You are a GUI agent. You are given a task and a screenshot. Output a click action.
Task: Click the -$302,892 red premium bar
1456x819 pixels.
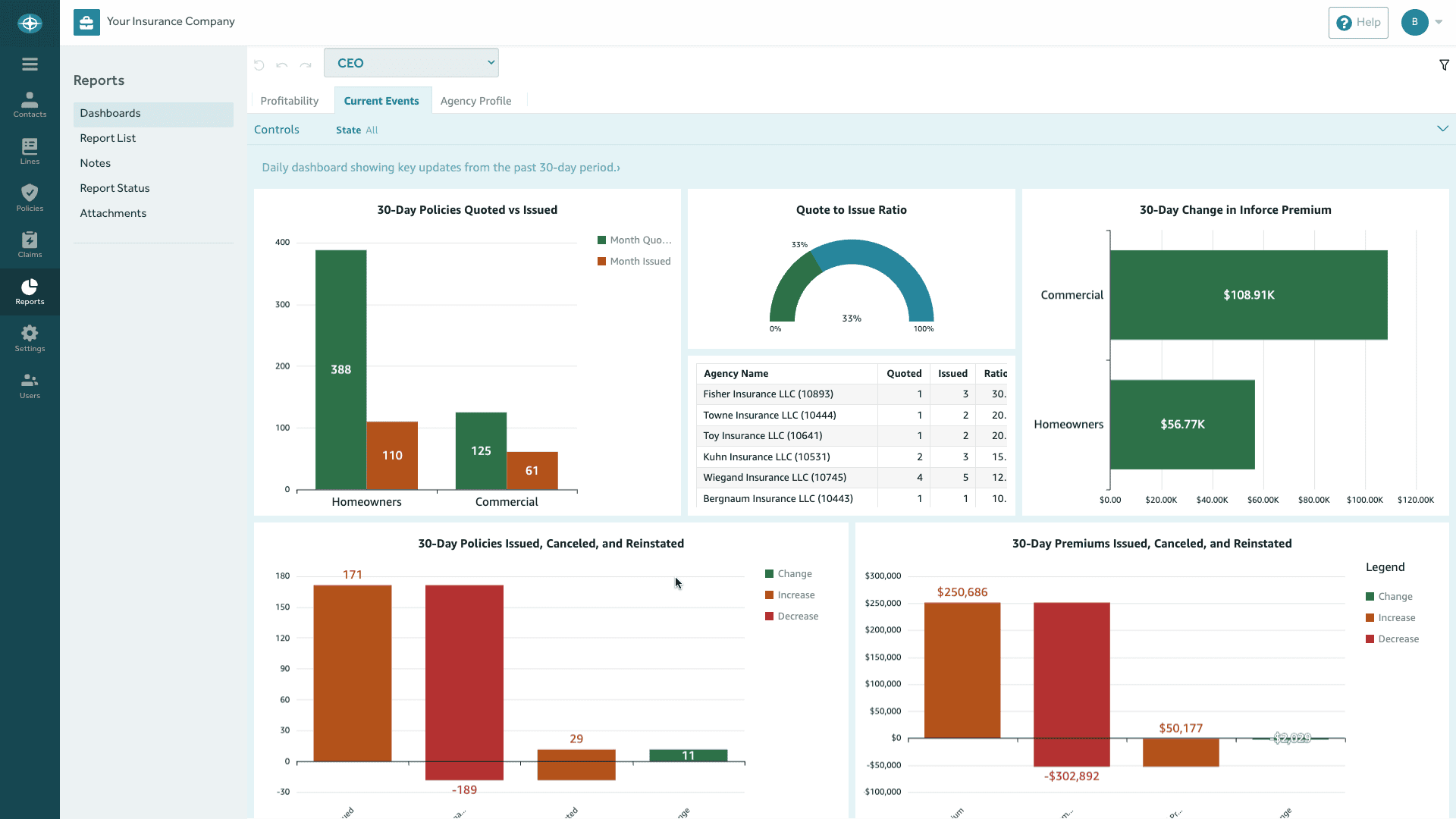[x=1072, y=685]
